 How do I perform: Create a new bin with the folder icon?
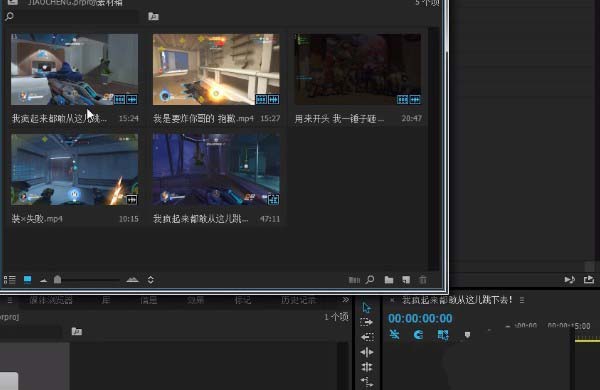pyautogui.click(x=389, y=280)
